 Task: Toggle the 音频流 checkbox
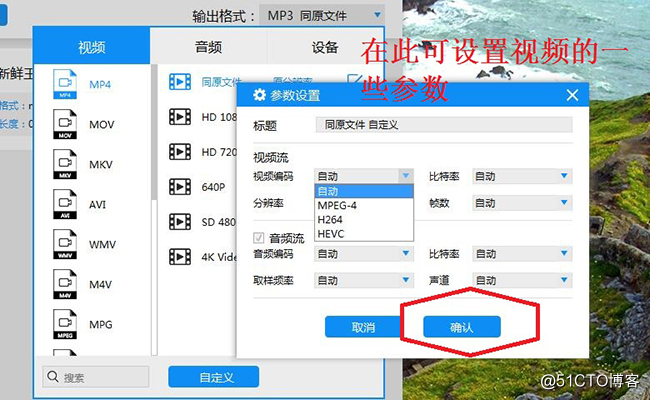(x=259, y=238)
